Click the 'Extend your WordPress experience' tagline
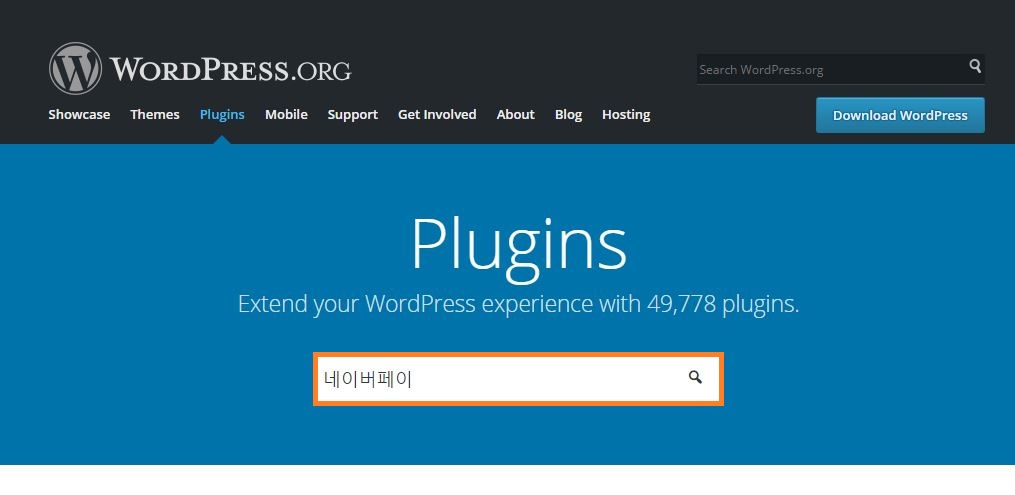The height and width of the screenshot is (495, 1015). (x=519, y=303)
